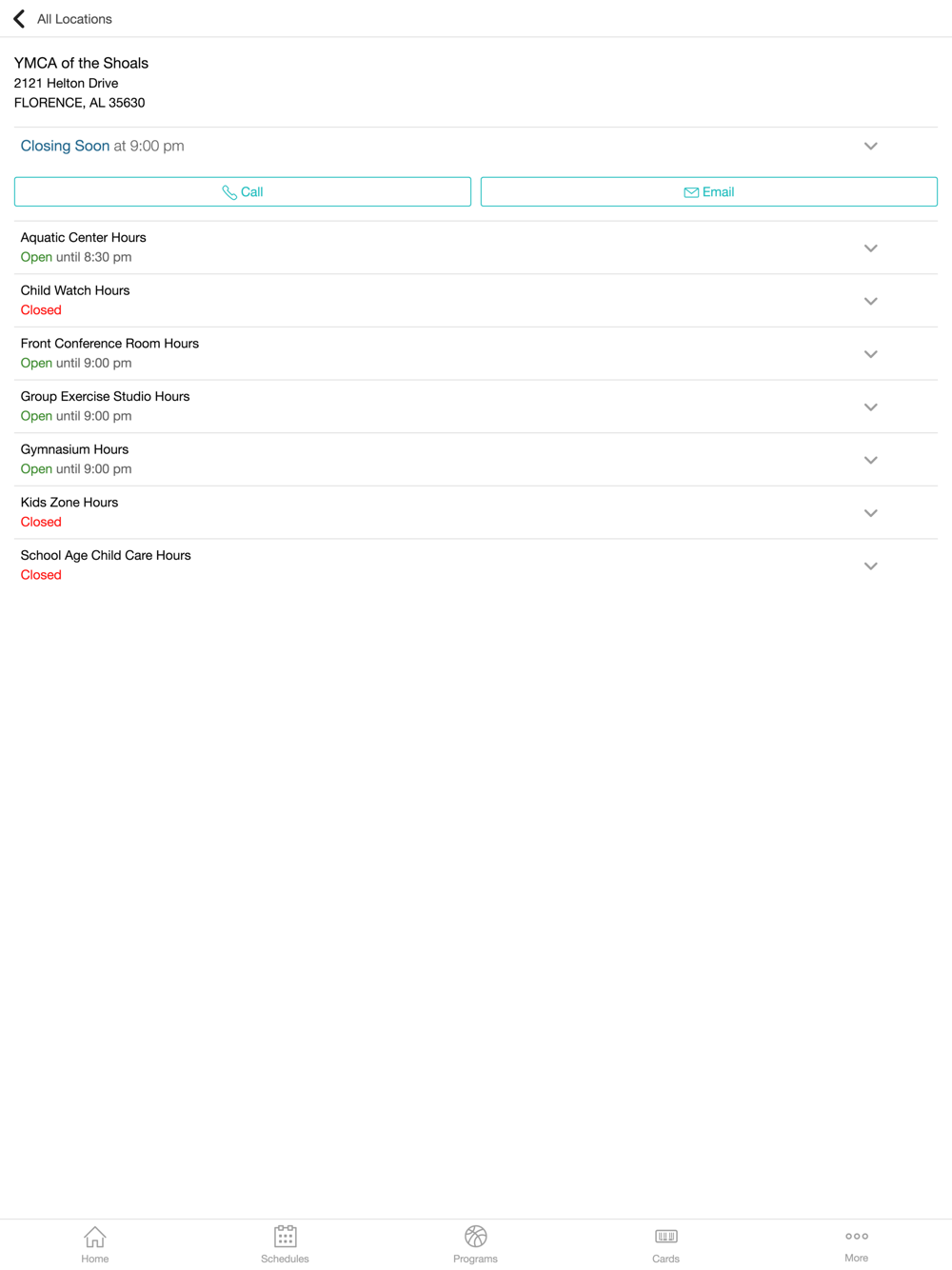The width and height of the screenshot is (952, 1270).
Task: Tap the 2121 Helton Drive address
Action: pos(66,83)
